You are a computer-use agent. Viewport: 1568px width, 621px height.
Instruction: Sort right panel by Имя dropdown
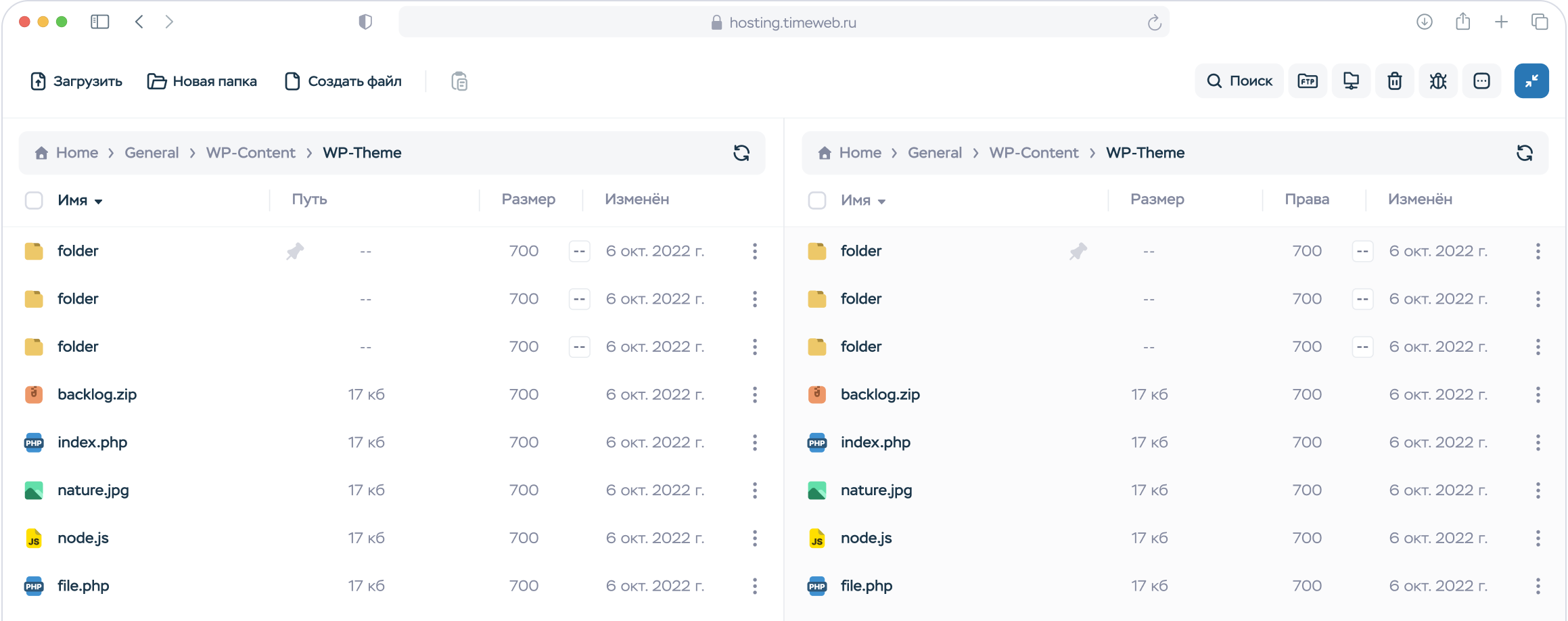[863, 200]
